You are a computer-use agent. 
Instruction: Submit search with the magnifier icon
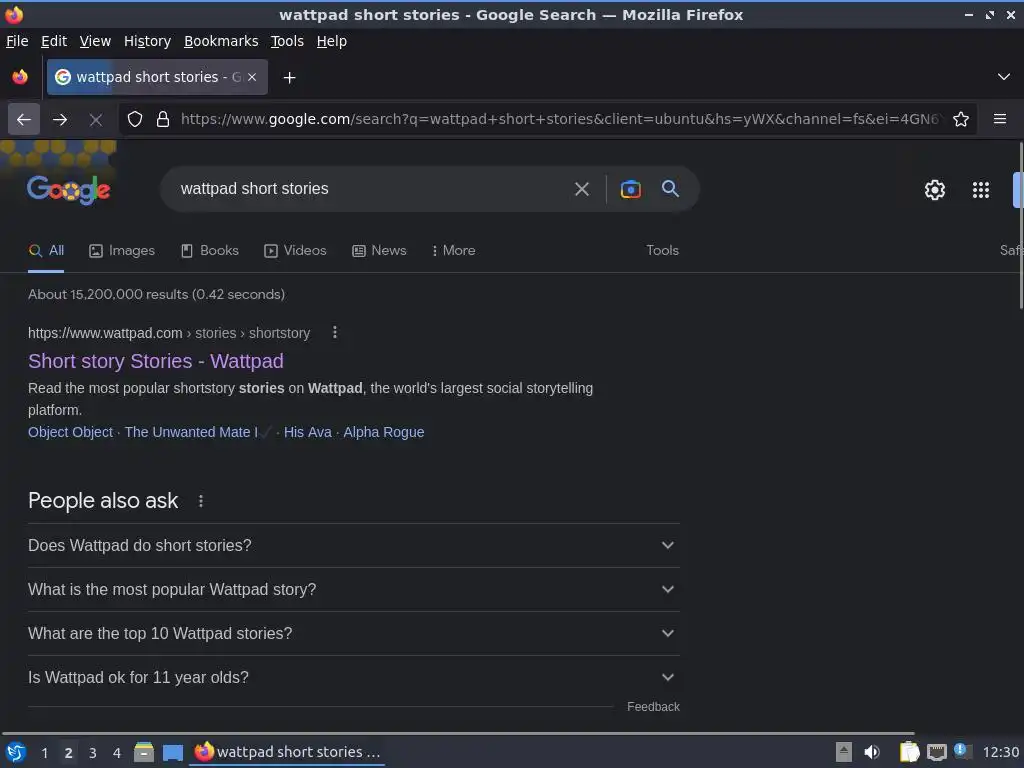tap(671, 189)
